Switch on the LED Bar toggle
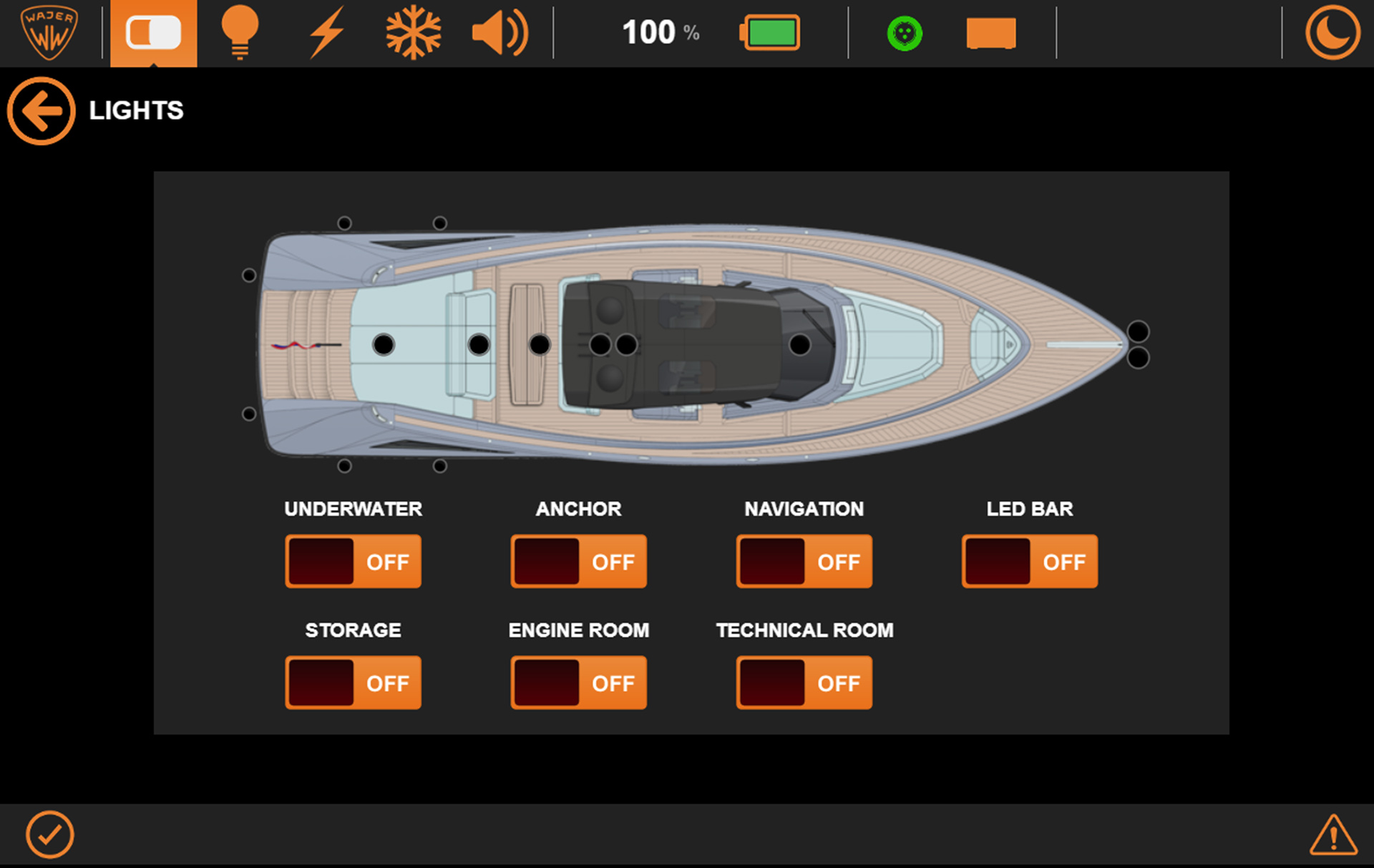The width and height of the screenshot is (1374, 868). coord(1029,562)
